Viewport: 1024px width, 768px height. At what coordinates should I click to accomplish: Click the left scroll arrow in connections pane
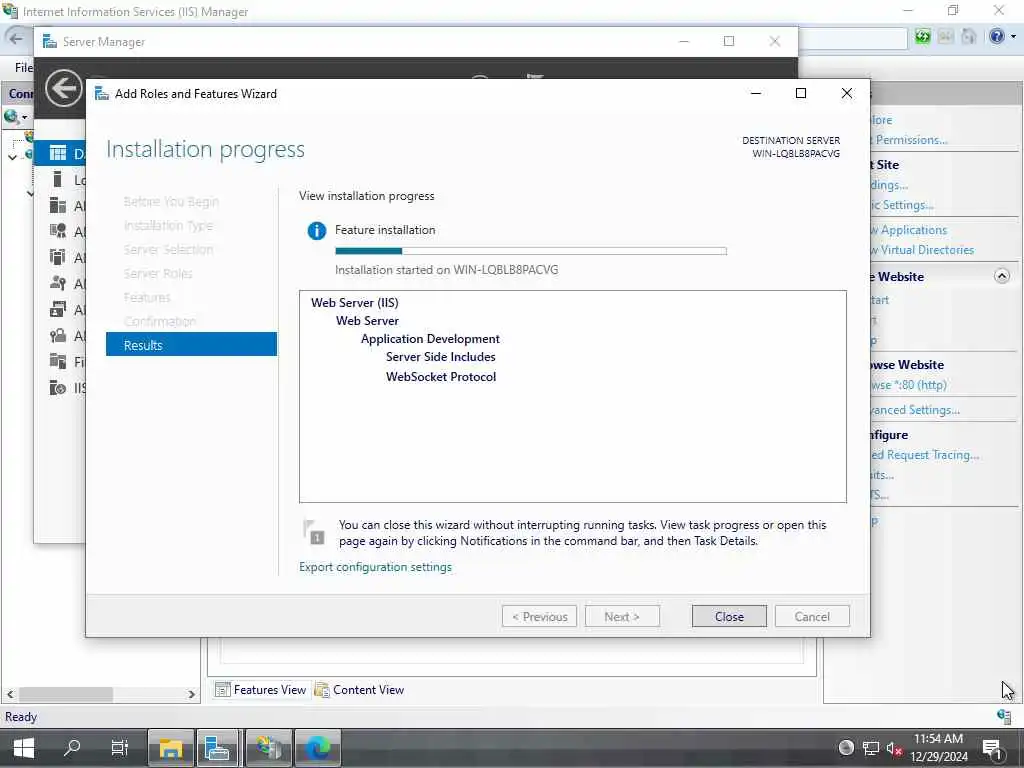pos(10,694)
